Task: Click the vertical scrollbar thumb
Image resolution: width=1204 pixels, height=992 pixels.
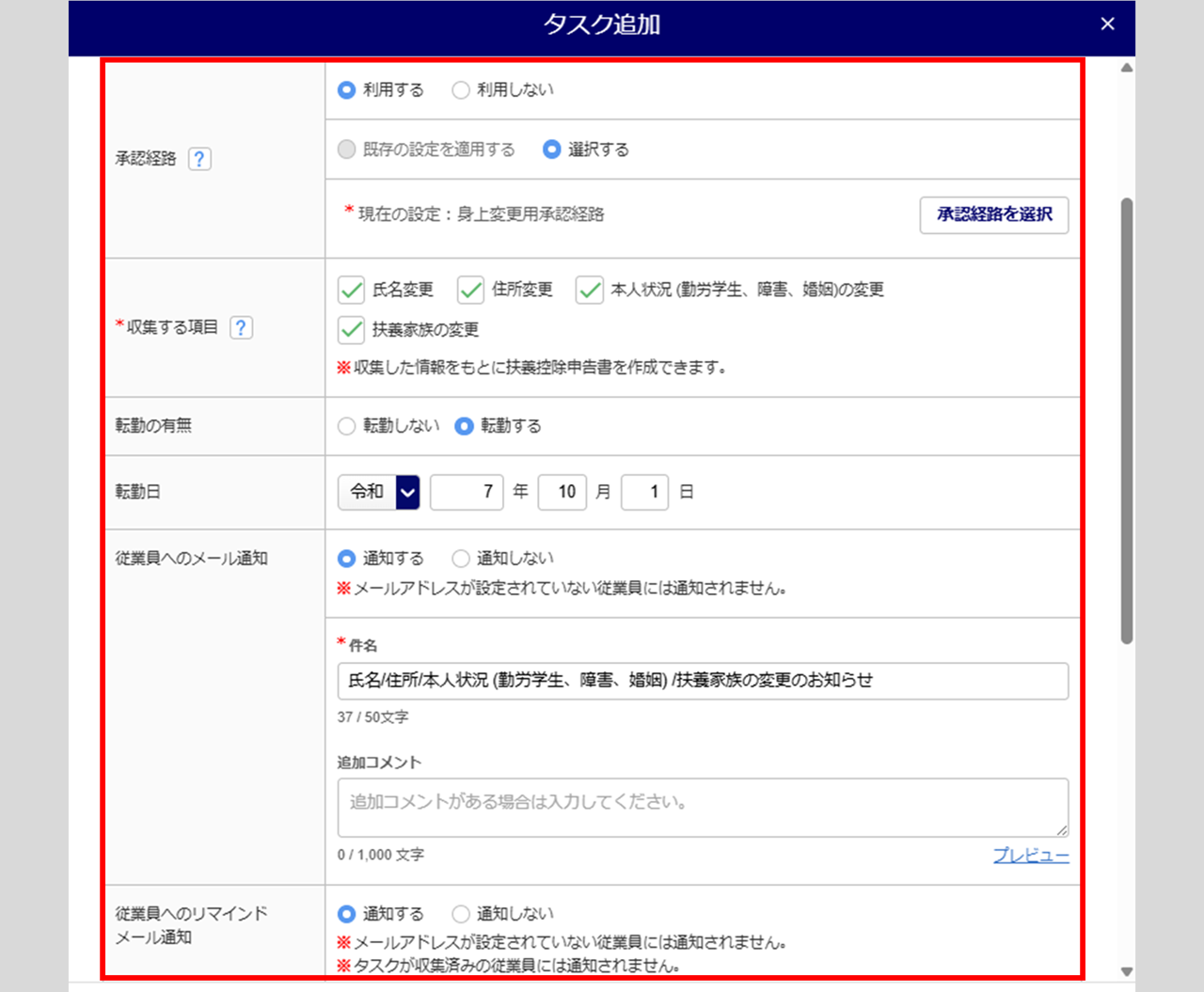Action: pos(1126,420)
